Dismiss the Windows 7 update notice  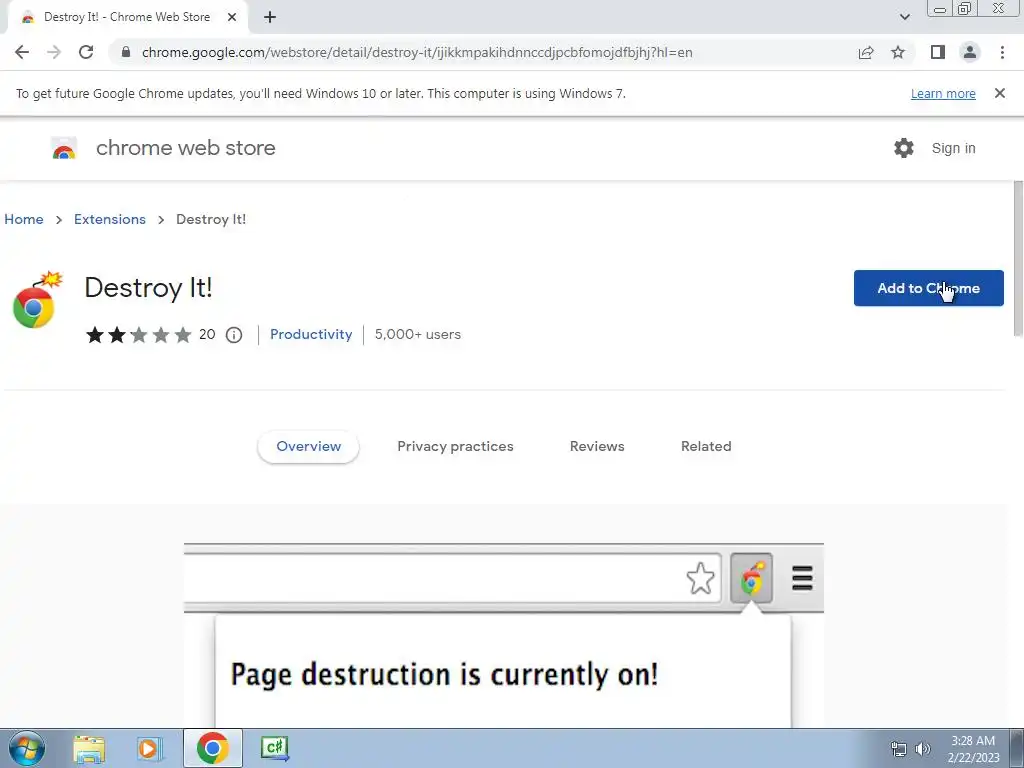coord(999,93)
